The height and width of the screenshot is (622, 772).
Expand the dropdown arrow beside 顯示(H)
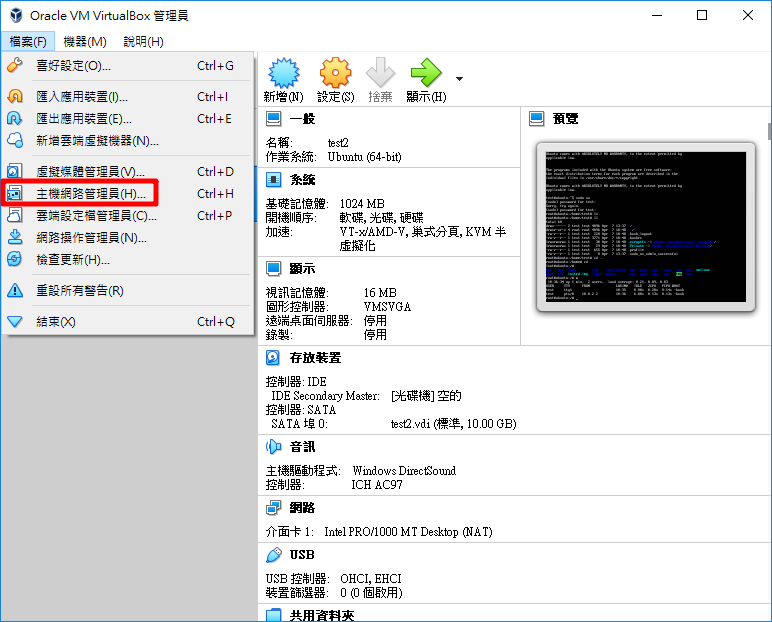(x=459, y=78)
